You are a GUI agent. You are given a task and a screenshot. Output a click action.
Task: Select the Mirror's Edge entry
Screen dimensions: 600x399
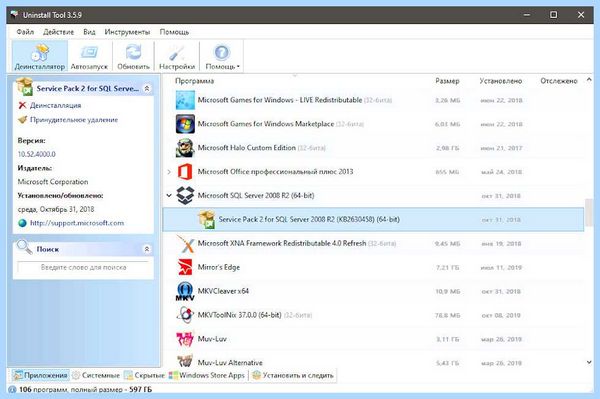coord(219,267)
